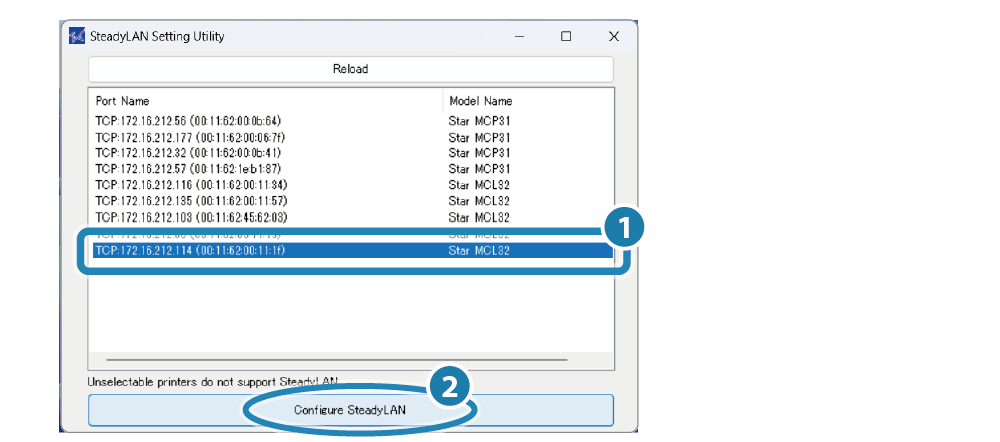The image size is (1000, 442).
Task: Select port TCP:172.16.212.116 row
Action: [352, 185]
